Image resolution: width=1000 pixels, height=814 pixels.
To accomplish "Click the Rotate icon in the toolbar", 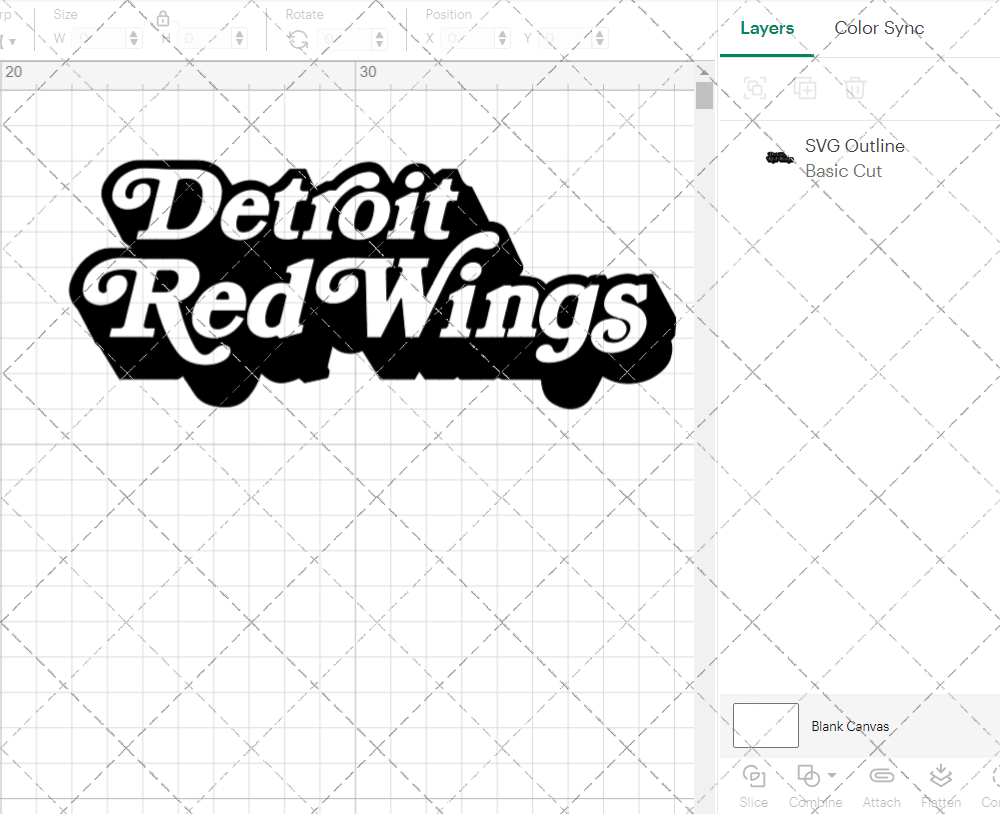I will point(297,38).
